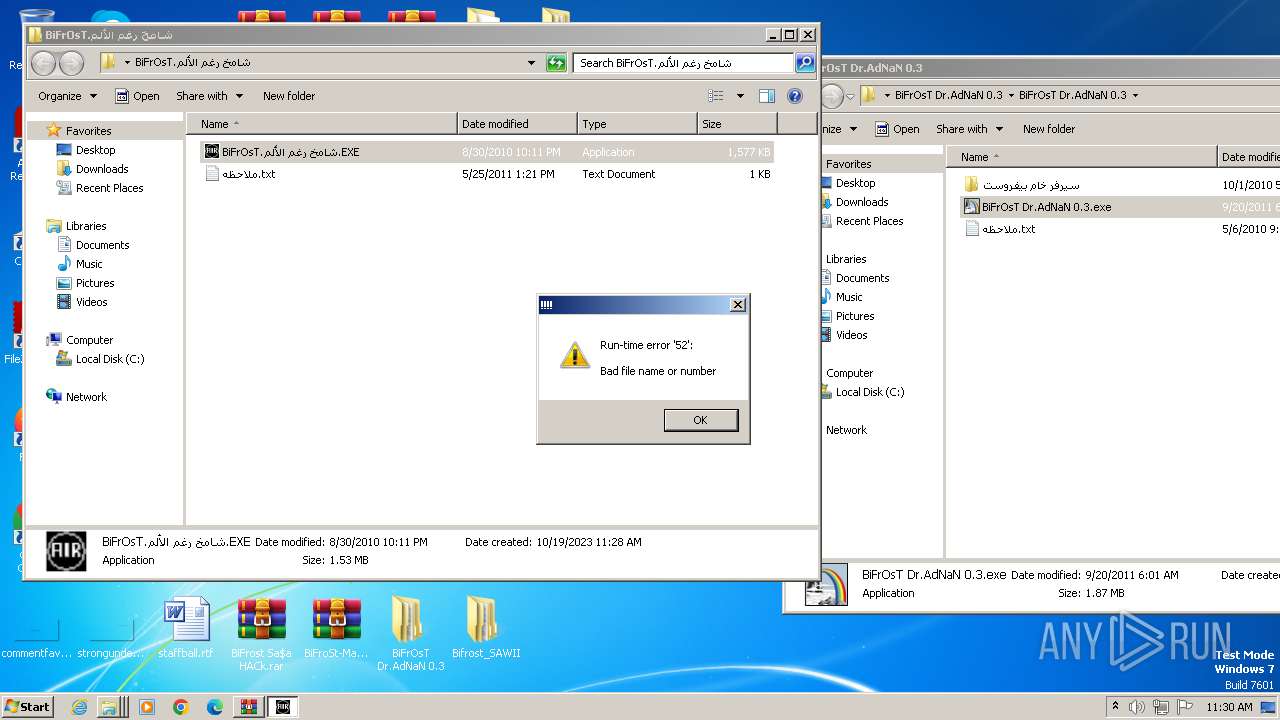Screen dimensions: 1280x720
Task: Close the run-time error '52' dialog
Action: point(738,305)
